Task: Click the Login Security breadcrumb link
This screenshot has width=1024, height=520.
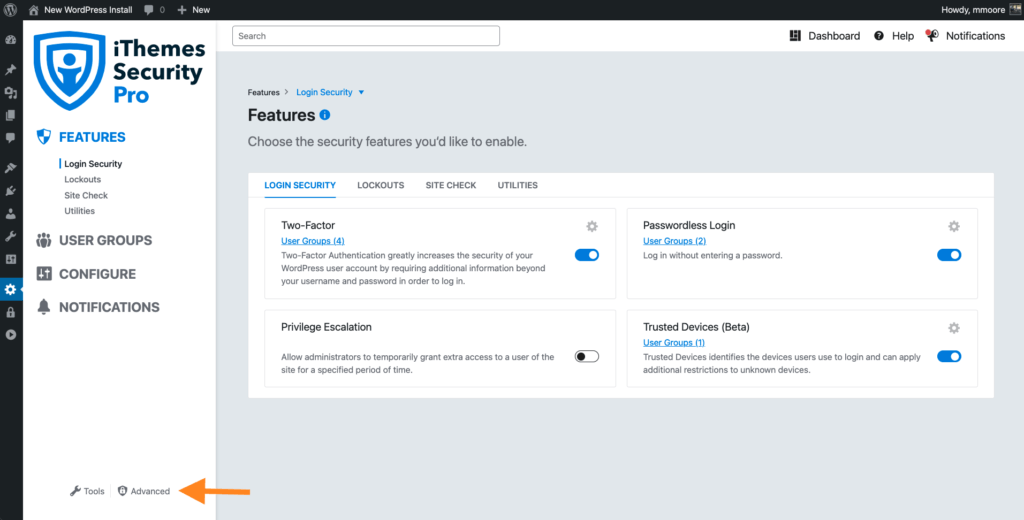Action: pos(324,93)
